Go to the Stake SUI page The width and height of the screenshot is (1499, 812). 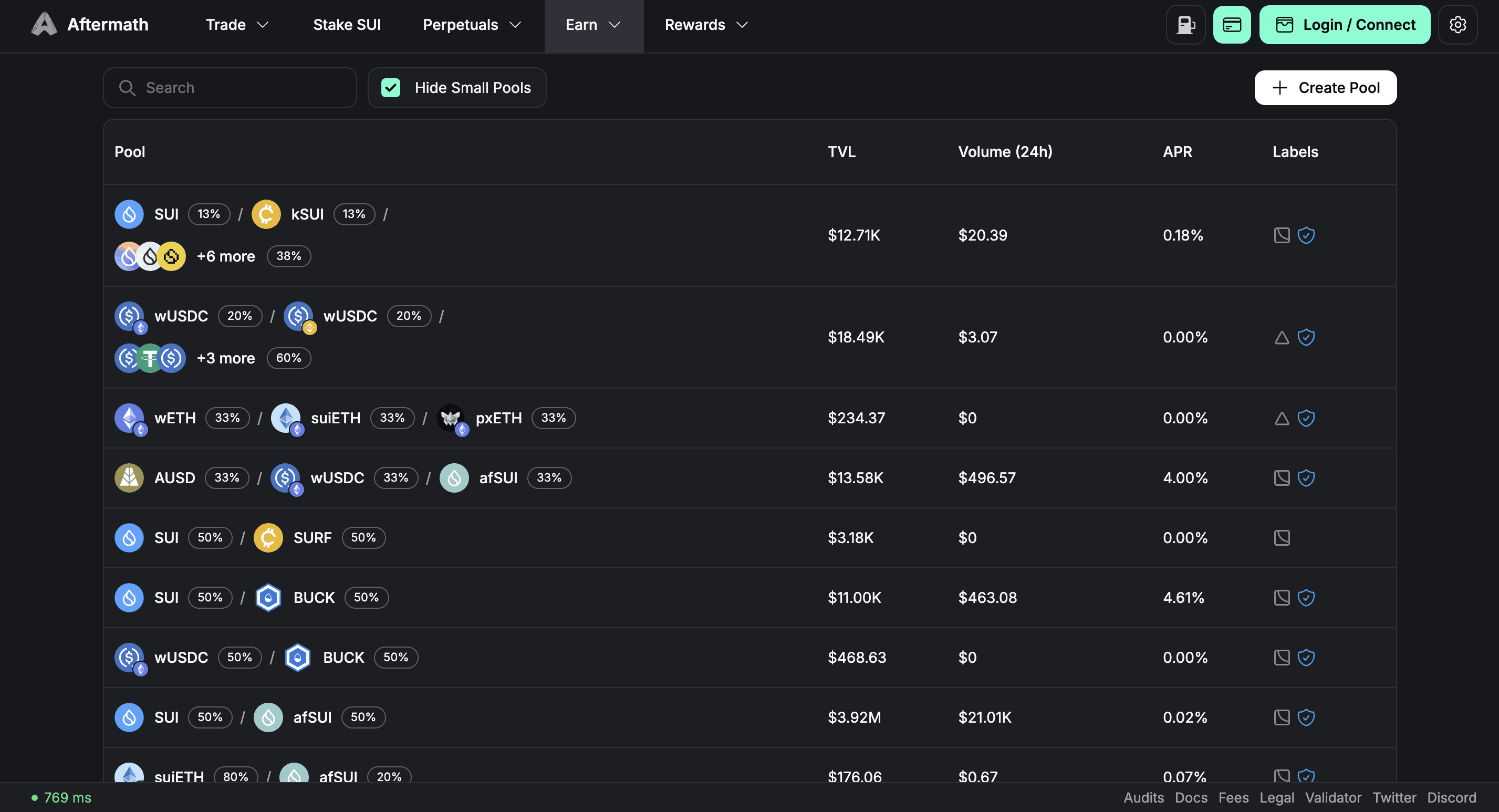[x=347, y=25]
